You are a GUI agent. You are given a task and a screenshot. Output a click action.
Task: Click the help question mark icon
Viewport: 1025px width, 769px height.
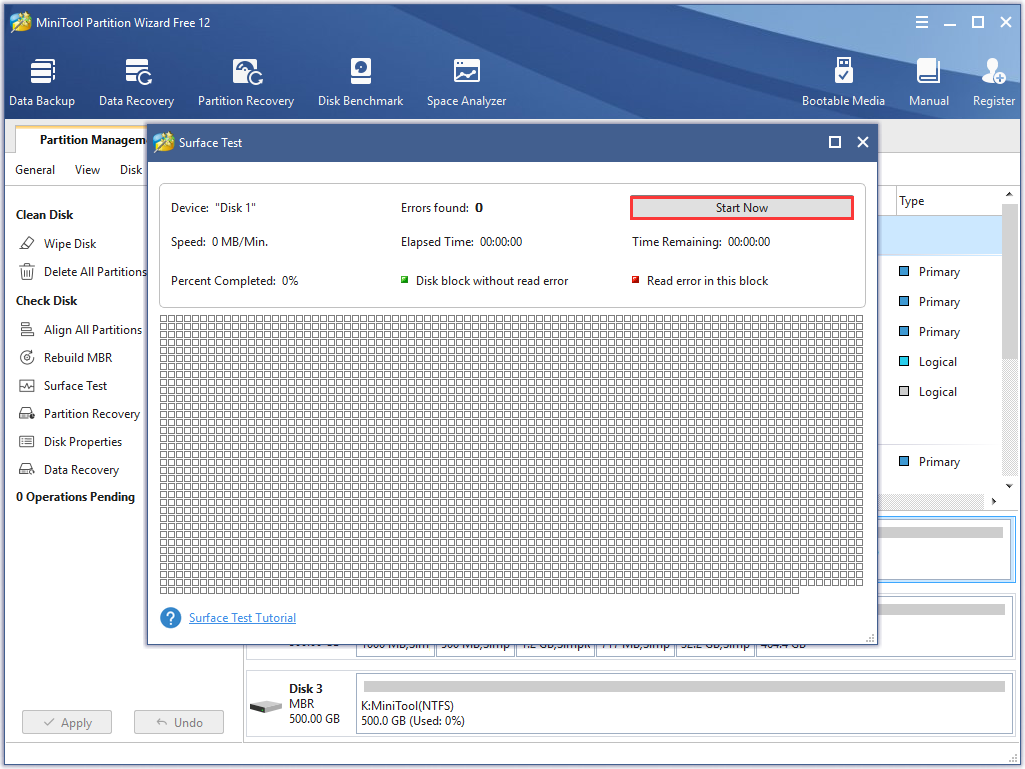171,617
